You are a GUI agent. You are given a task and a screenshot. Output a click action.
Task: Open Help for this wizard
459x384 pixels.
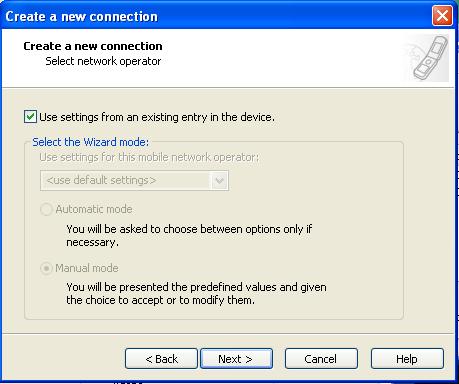(x=407, y=359)
